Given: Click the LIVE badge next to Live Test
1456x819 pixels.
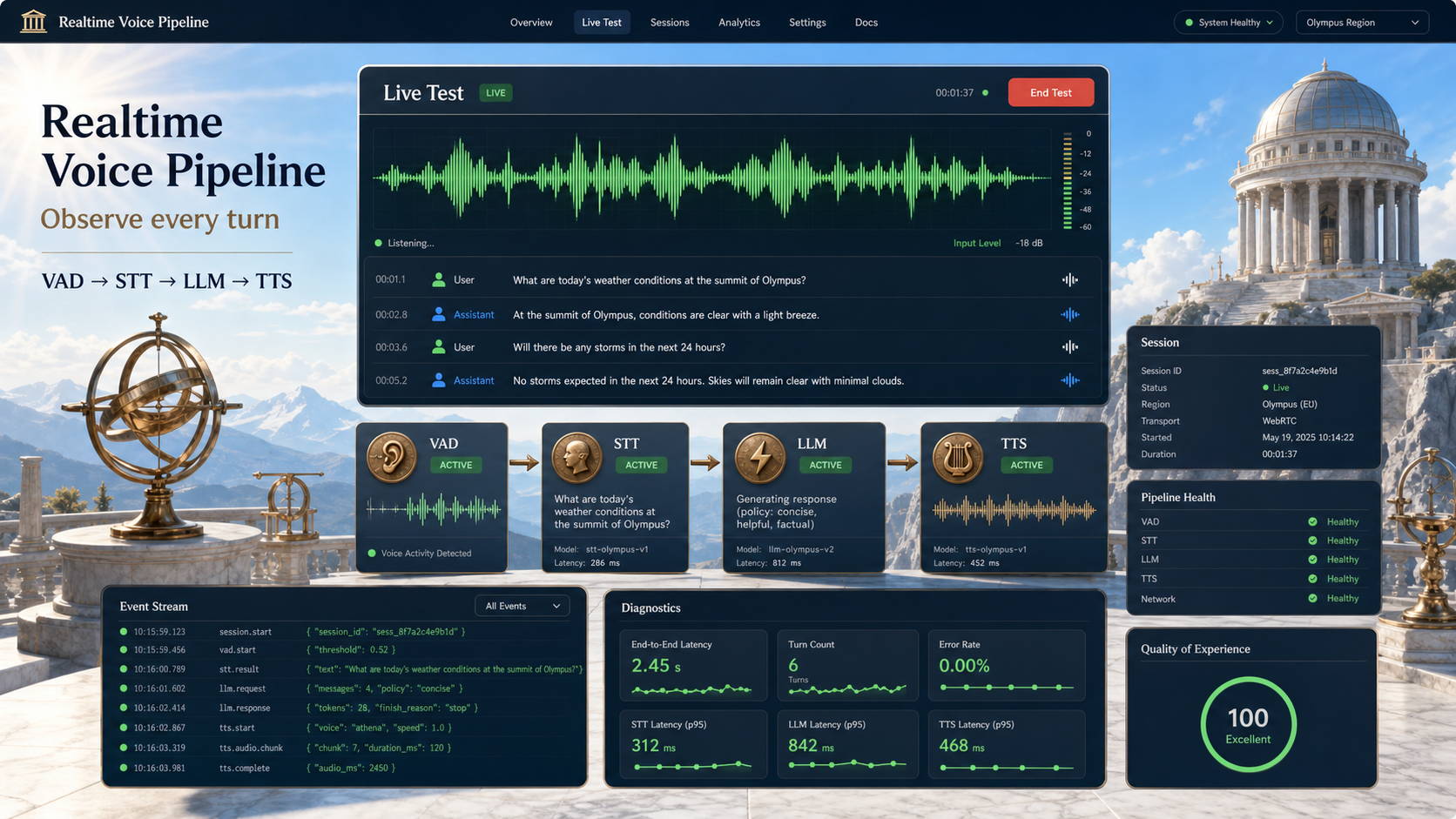Looking at the screenshot, I should (495, 93).
